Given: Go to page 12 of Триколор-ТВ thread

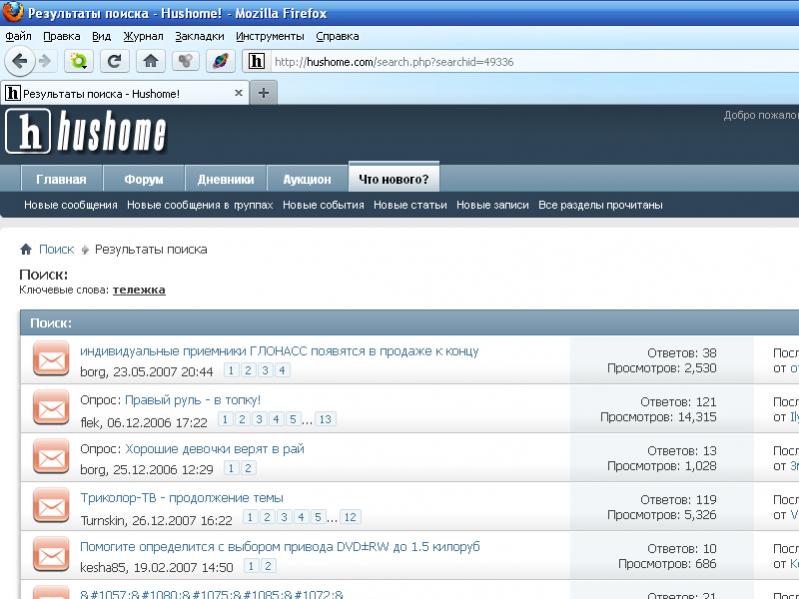Looking at the screenshot, I should click(350, 517).
